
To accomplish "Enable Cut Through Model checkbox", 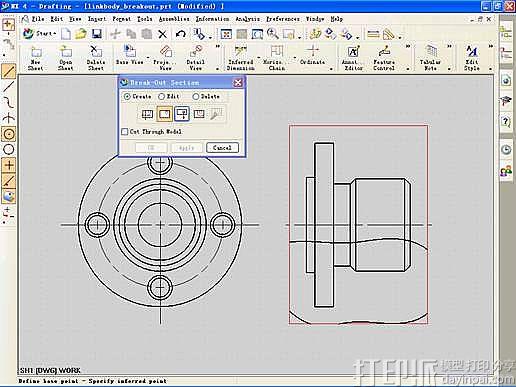I will (x=125, y=132).
